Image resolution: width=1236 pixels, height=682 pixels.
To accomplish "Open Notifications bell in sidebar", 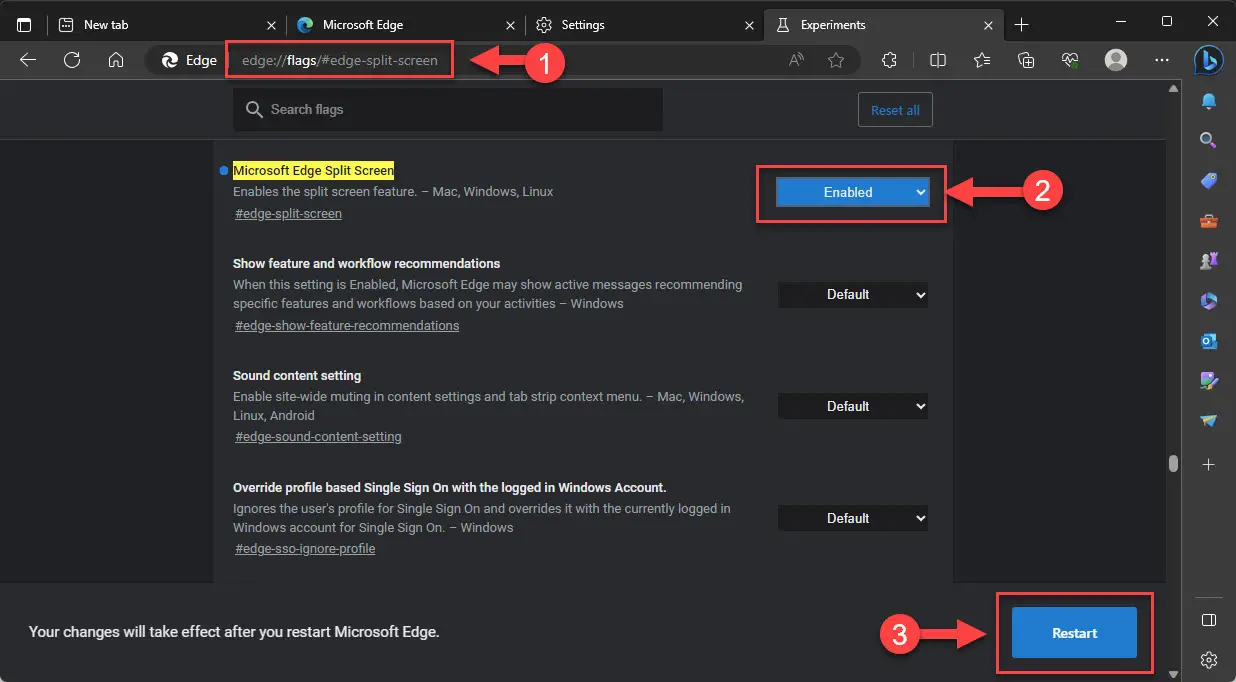I will (1208, 101).
